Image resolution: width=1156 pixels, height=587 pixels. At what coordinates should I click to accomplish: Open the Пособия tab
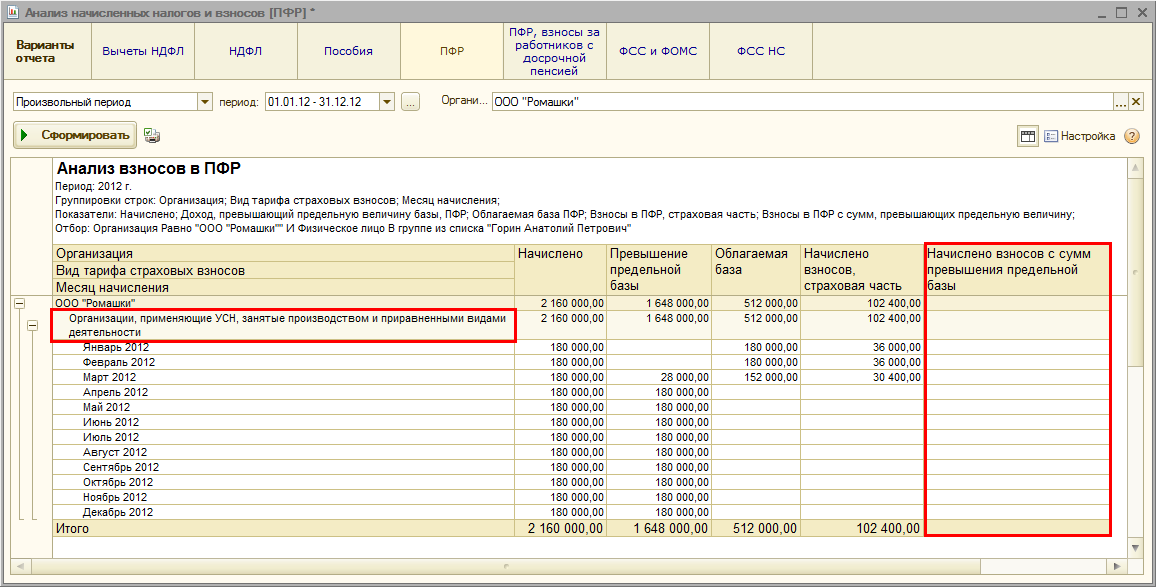(348, 51)
